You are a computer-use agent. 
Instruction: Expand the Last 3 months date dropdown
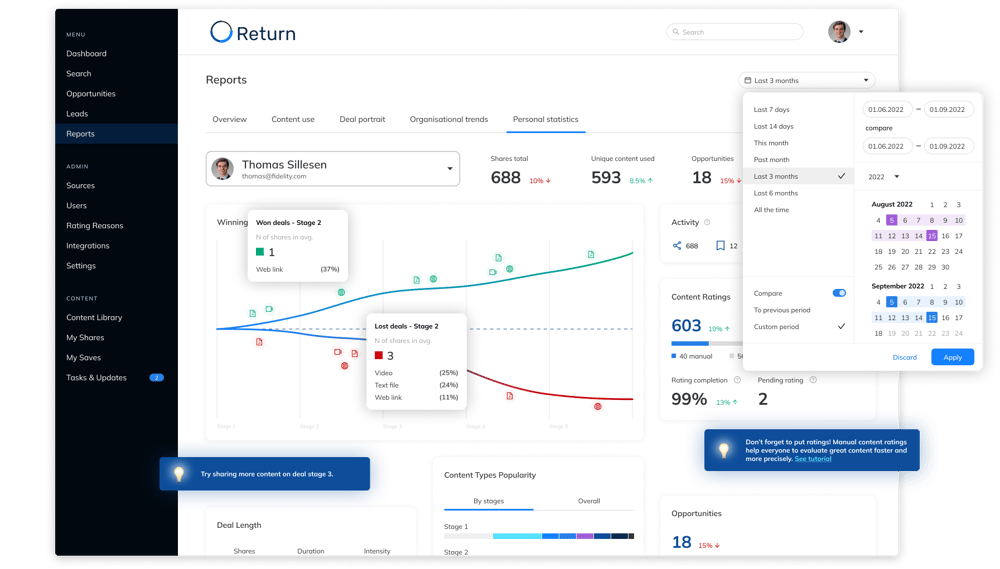coord(807,80)
